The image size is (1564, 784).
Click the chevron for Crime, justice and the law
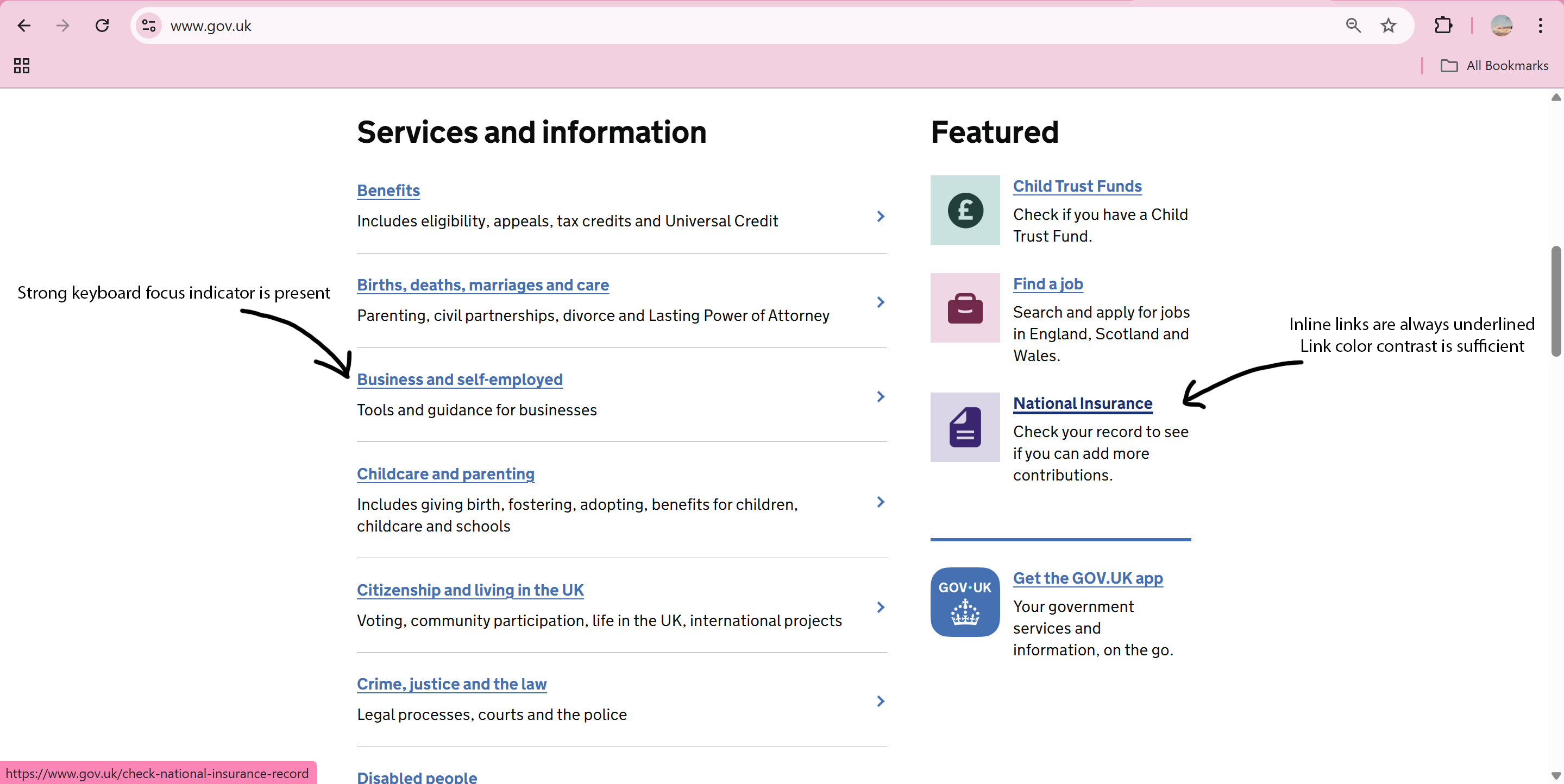point(881,701)
